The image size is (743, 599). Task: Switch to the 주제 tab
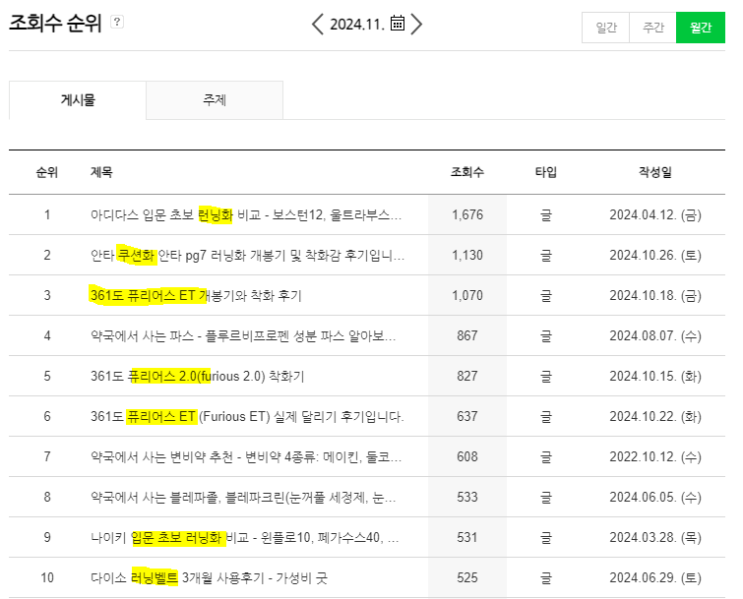[215, 100]
